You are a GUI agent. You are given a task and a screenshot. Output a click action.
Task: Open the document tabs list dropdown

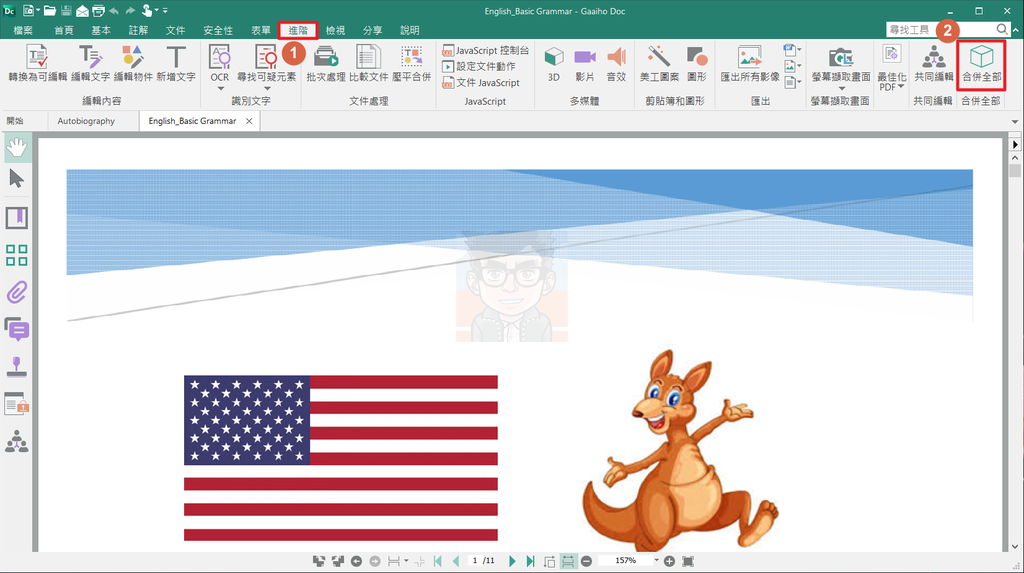click(x=1014, y=122)
